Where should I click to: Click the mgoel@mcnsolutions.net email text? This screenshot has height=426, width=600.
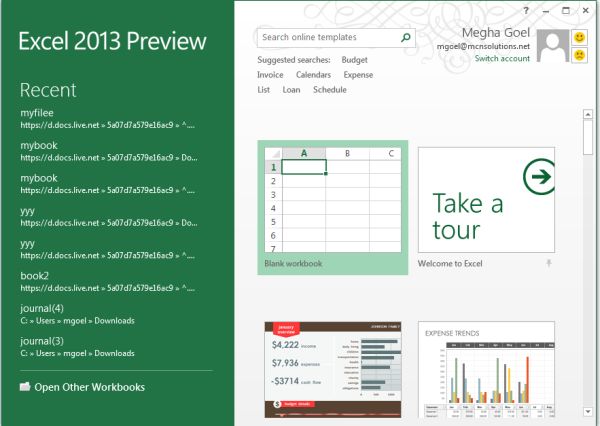pyautogui.click(x=483, y=46)
